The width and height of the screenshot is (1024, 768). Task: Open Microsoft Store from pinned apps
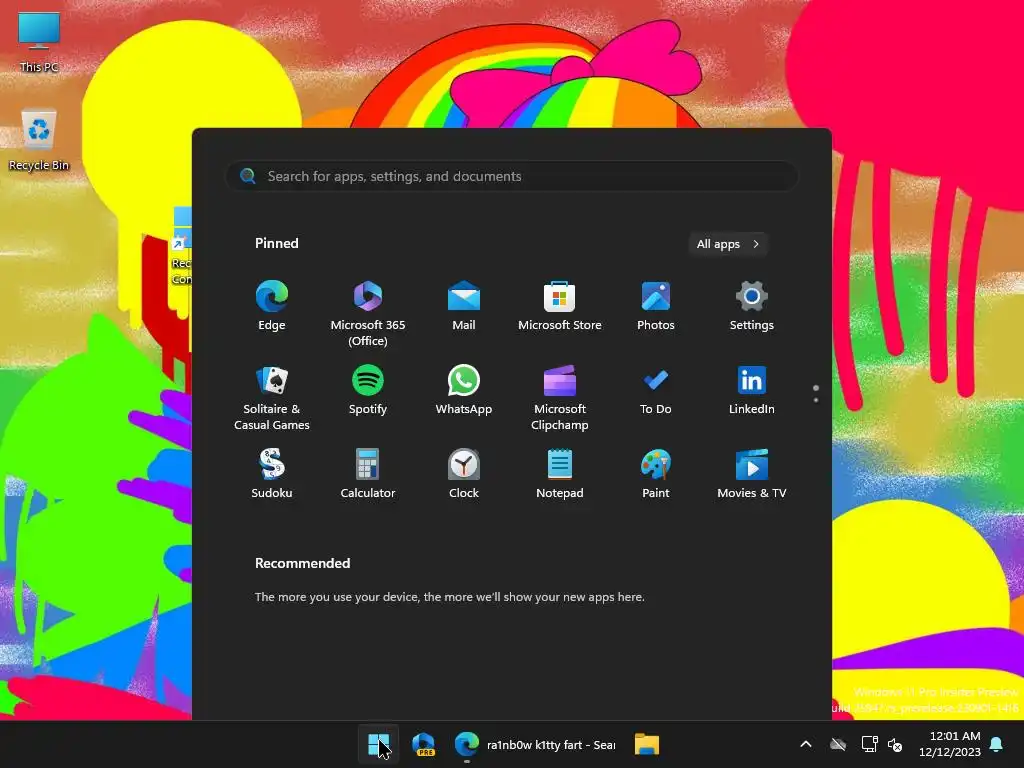[560, 306]
